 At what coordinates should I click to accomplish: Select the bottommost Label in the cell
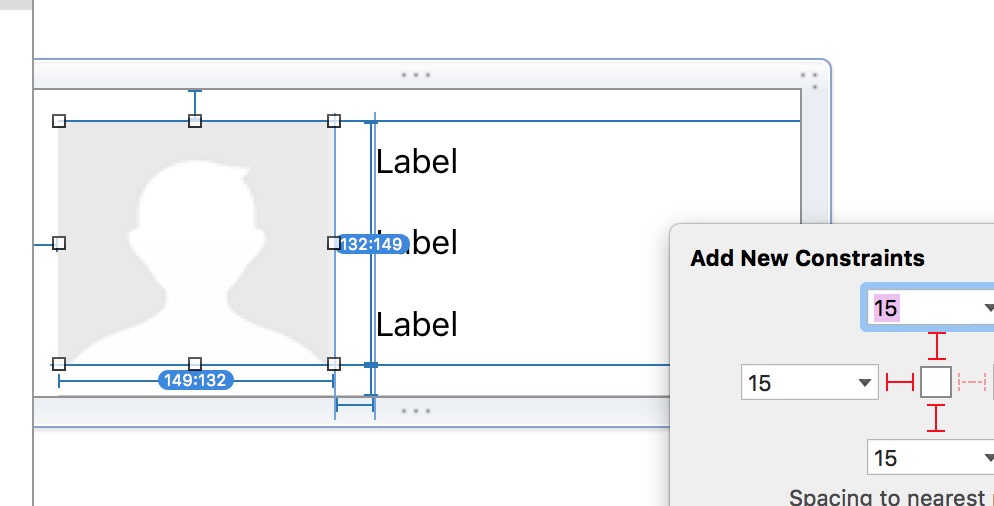[416, 324]
